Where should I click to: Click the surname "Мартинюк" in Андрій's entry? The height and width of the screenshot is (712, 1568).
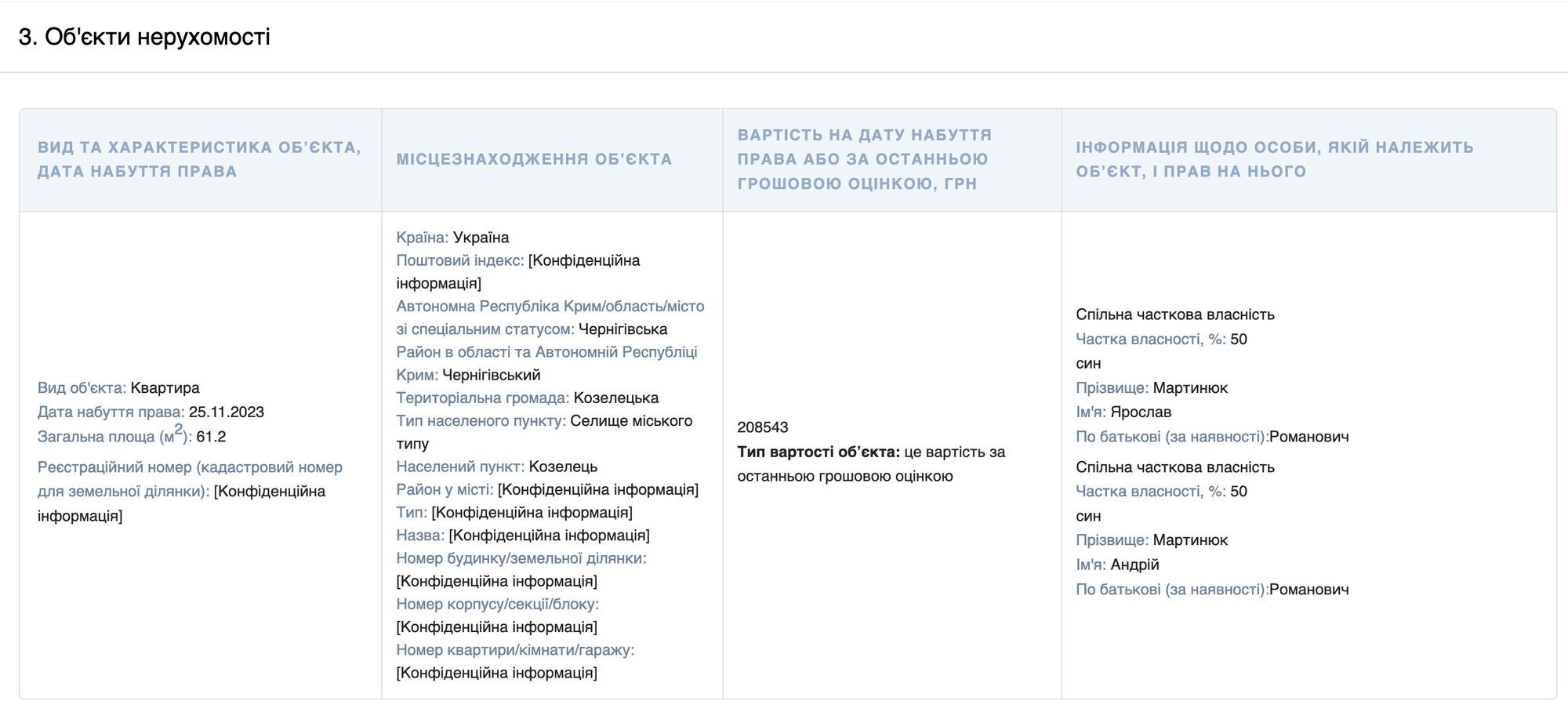[1190, 539]
